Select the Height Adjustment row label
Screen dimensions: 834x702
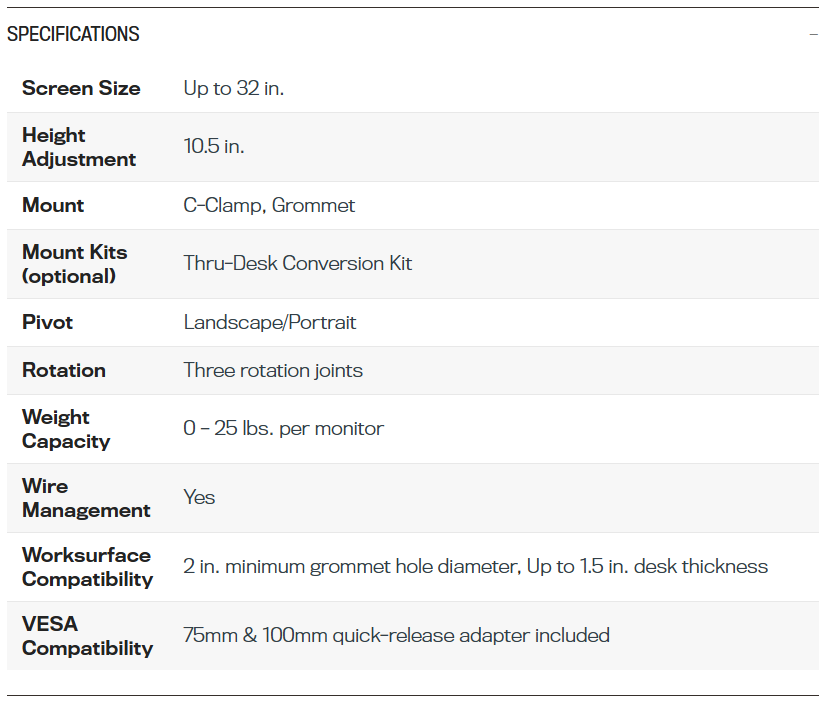point(79,147)
